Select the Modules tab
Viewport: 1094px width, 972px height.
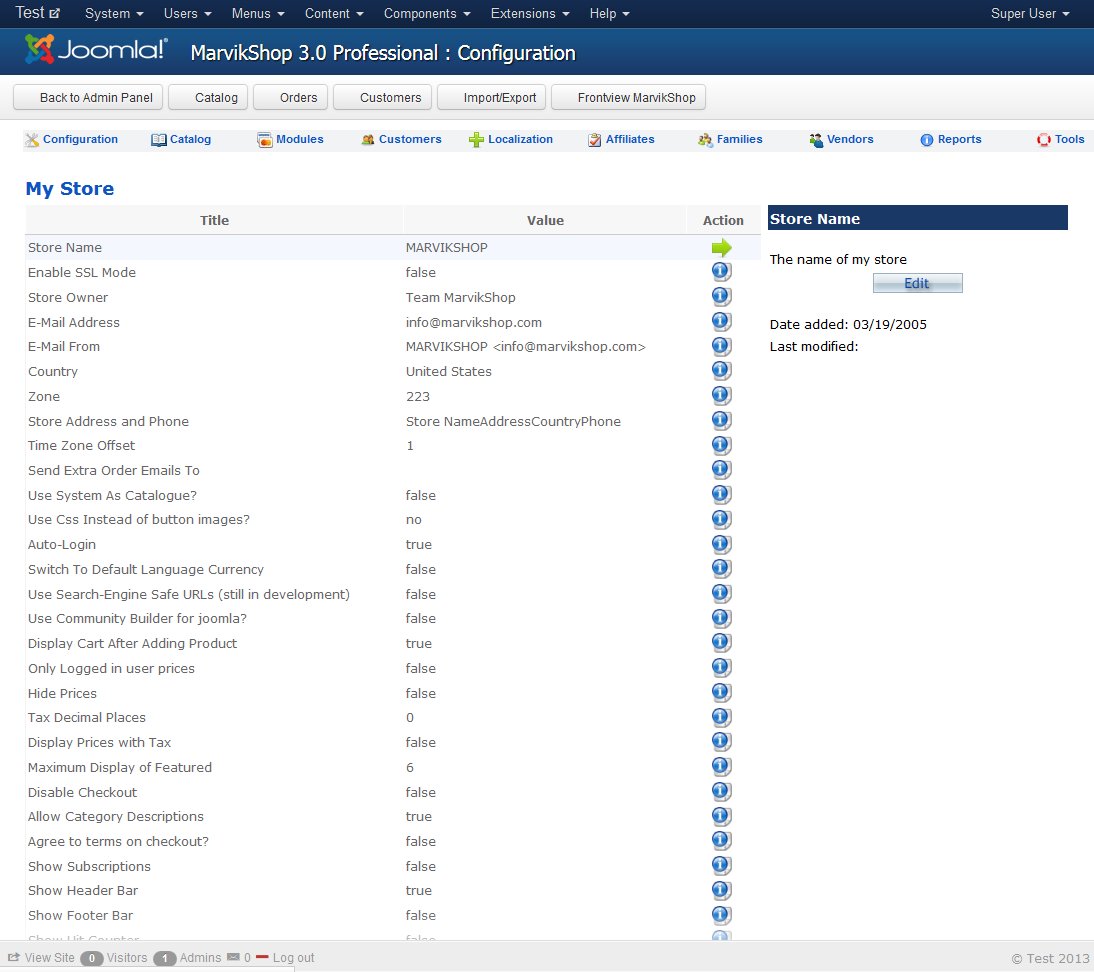[x=290, y=140]
